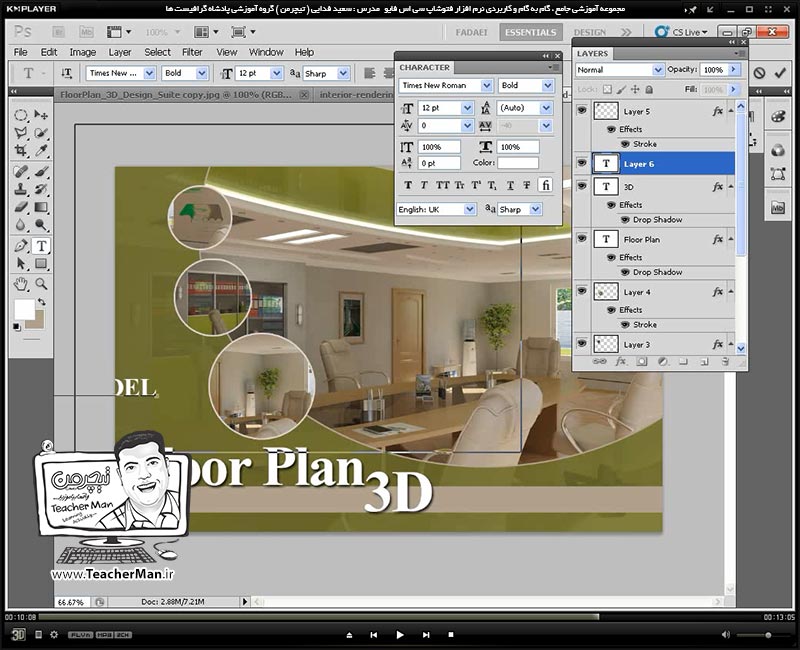
Task: Select the Gradient tool
Action: [x=41, y=207]
